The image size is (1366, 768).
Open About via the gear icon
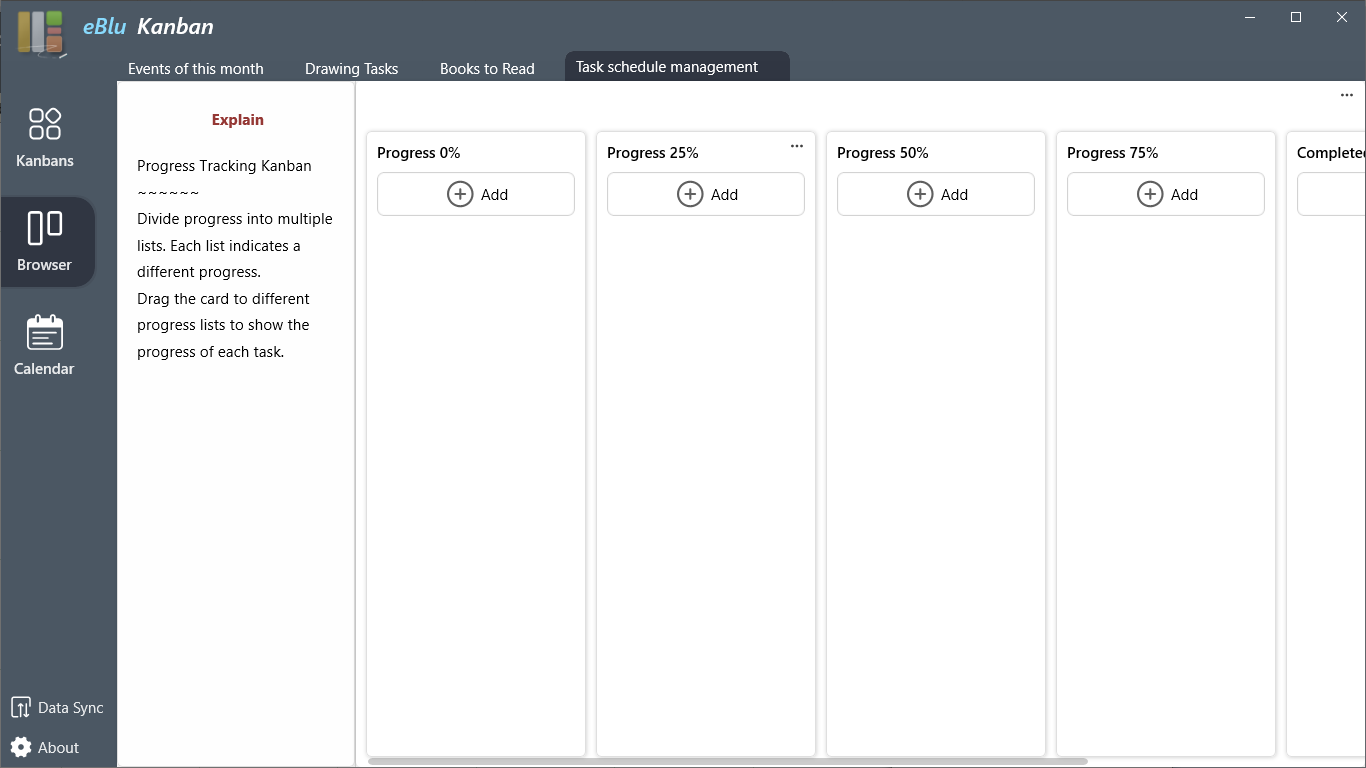click(x=20, y=747)
